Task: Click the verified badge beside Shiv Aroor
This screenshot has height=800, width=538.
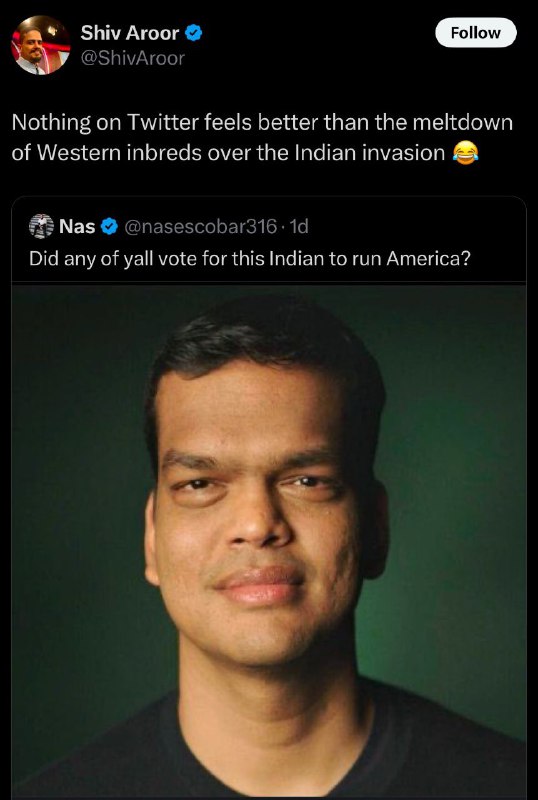Action: [193, 33]
